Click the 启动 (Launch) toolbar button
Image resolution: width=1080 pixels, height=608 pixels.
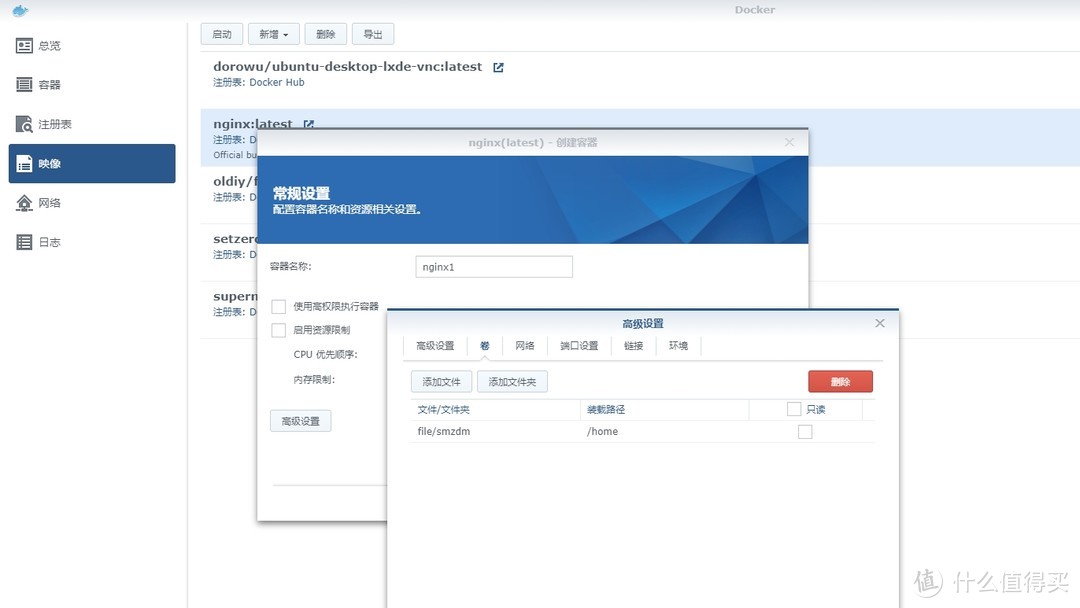point(222,34)
